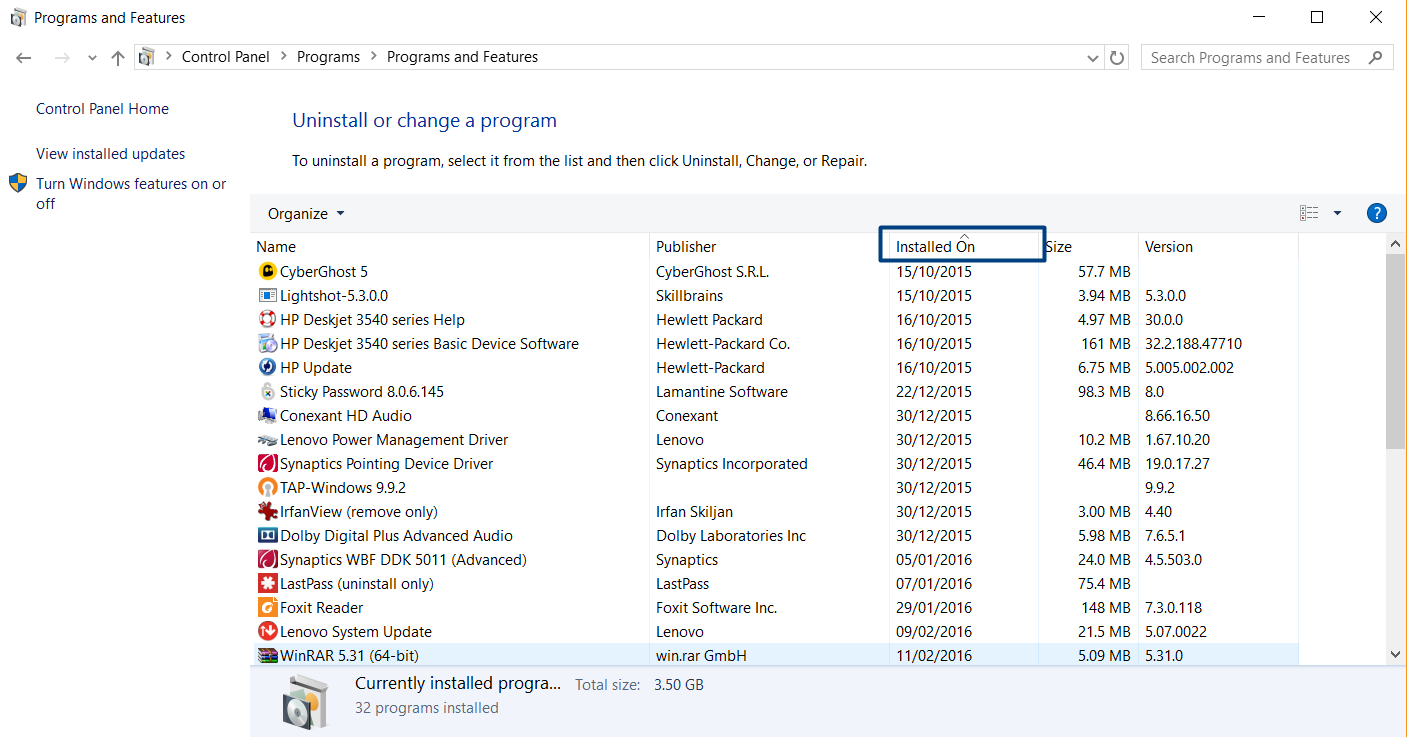Click the LastPass program icon

pos(267,583)
